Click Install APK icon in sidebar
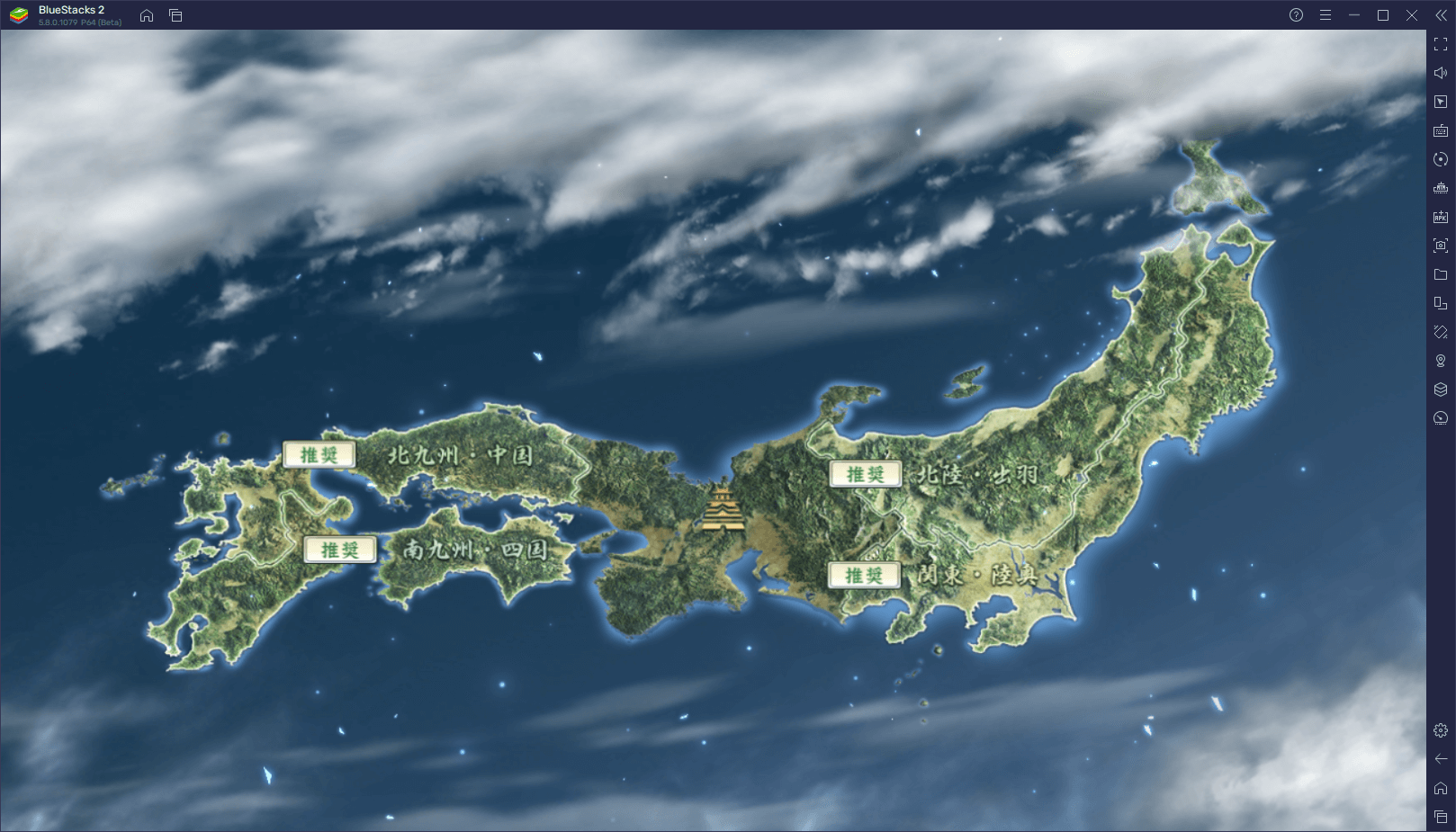 click(x=1441, y=217)
